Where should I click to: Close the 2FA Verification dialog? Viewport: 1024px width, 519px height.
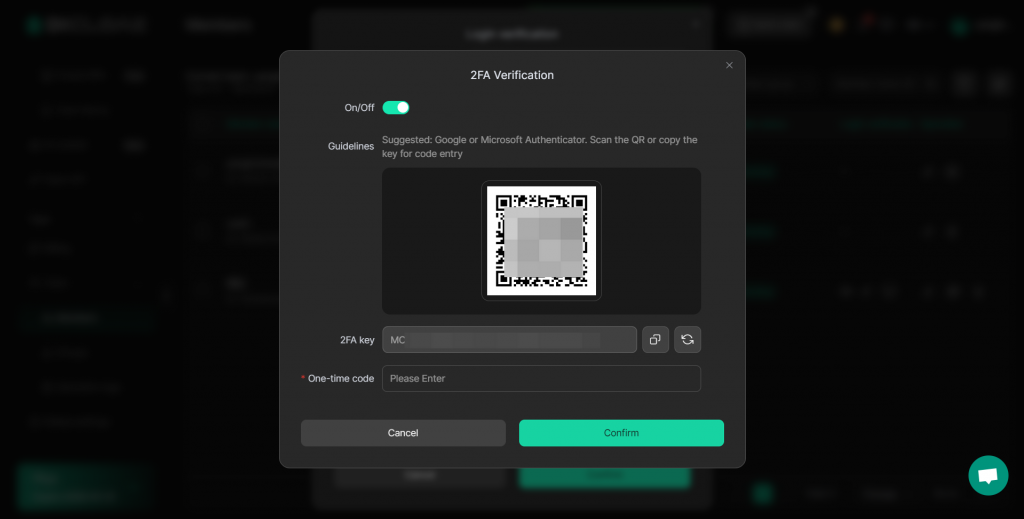pos(729,65)
